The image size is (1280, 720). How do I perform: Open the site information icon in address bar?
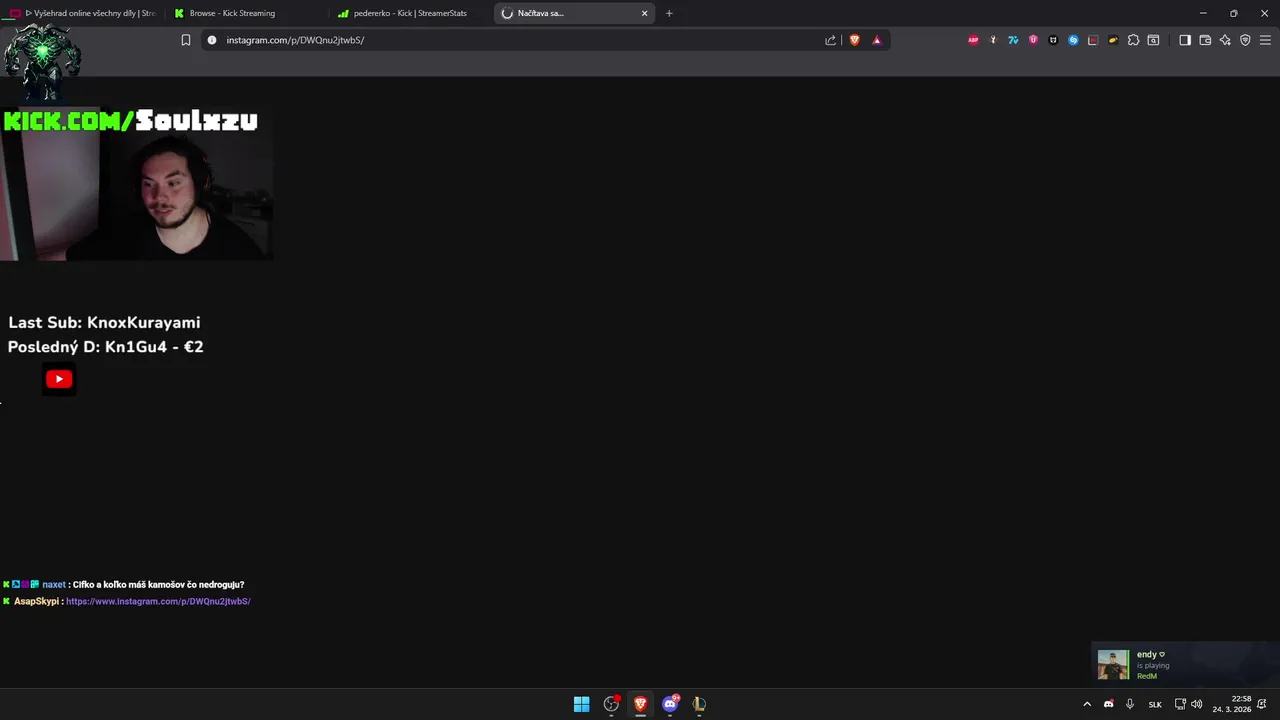click(x=211, y=40)
